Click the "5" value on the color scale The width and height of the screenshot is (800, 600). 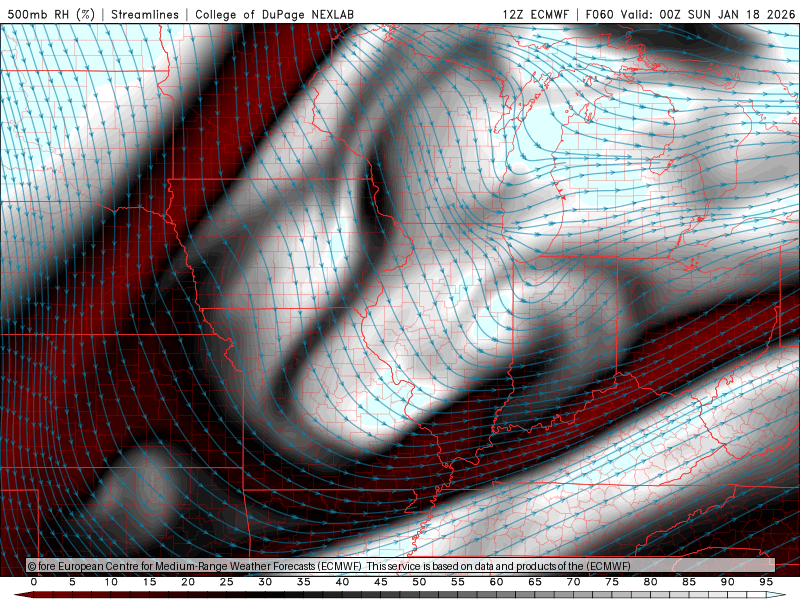coord(72,582)
